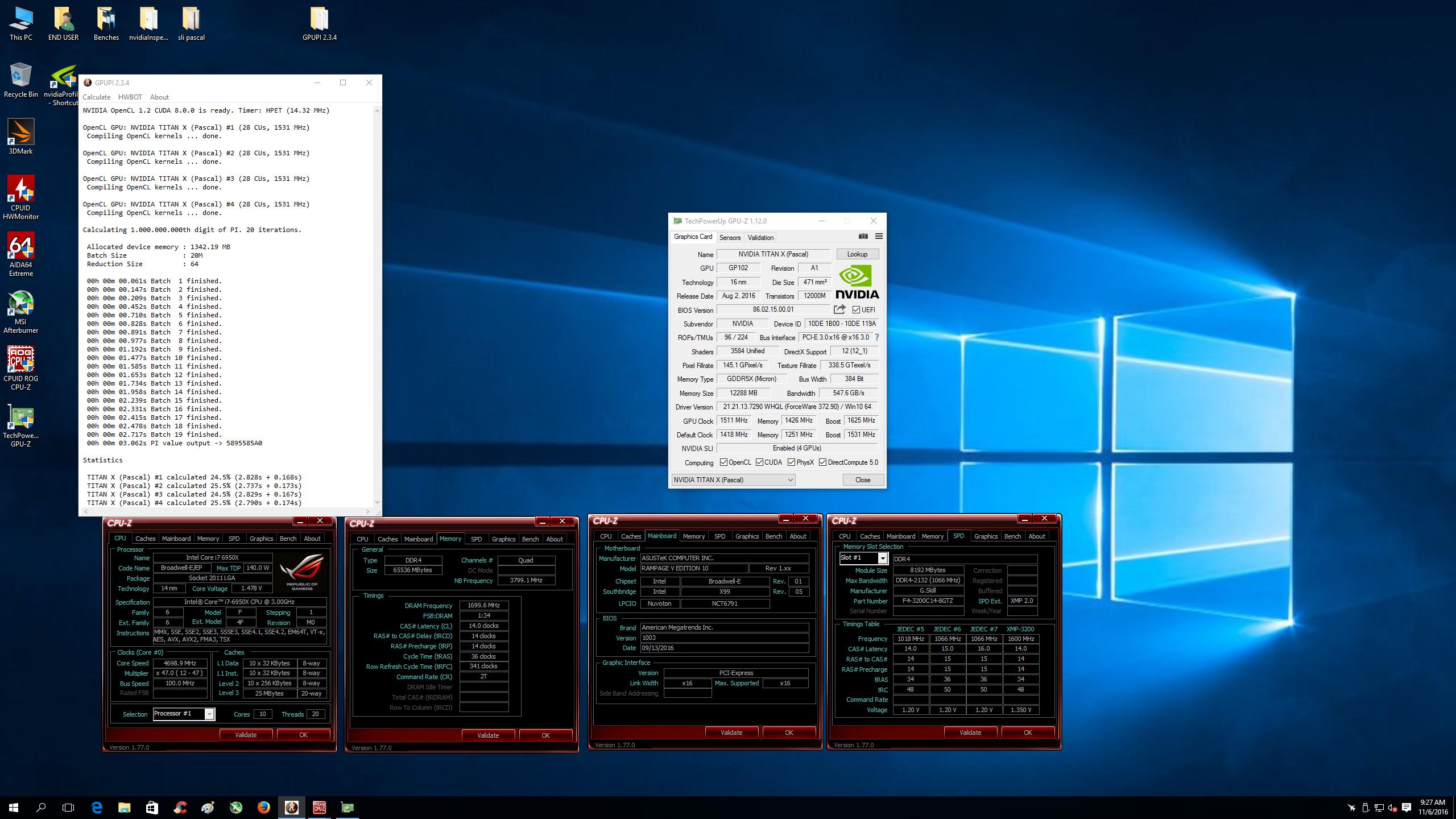Open the HWBOT menu in GPUPI
Image resolution: width=1456 pixels, height=819 pixels.
coord(130,97)
